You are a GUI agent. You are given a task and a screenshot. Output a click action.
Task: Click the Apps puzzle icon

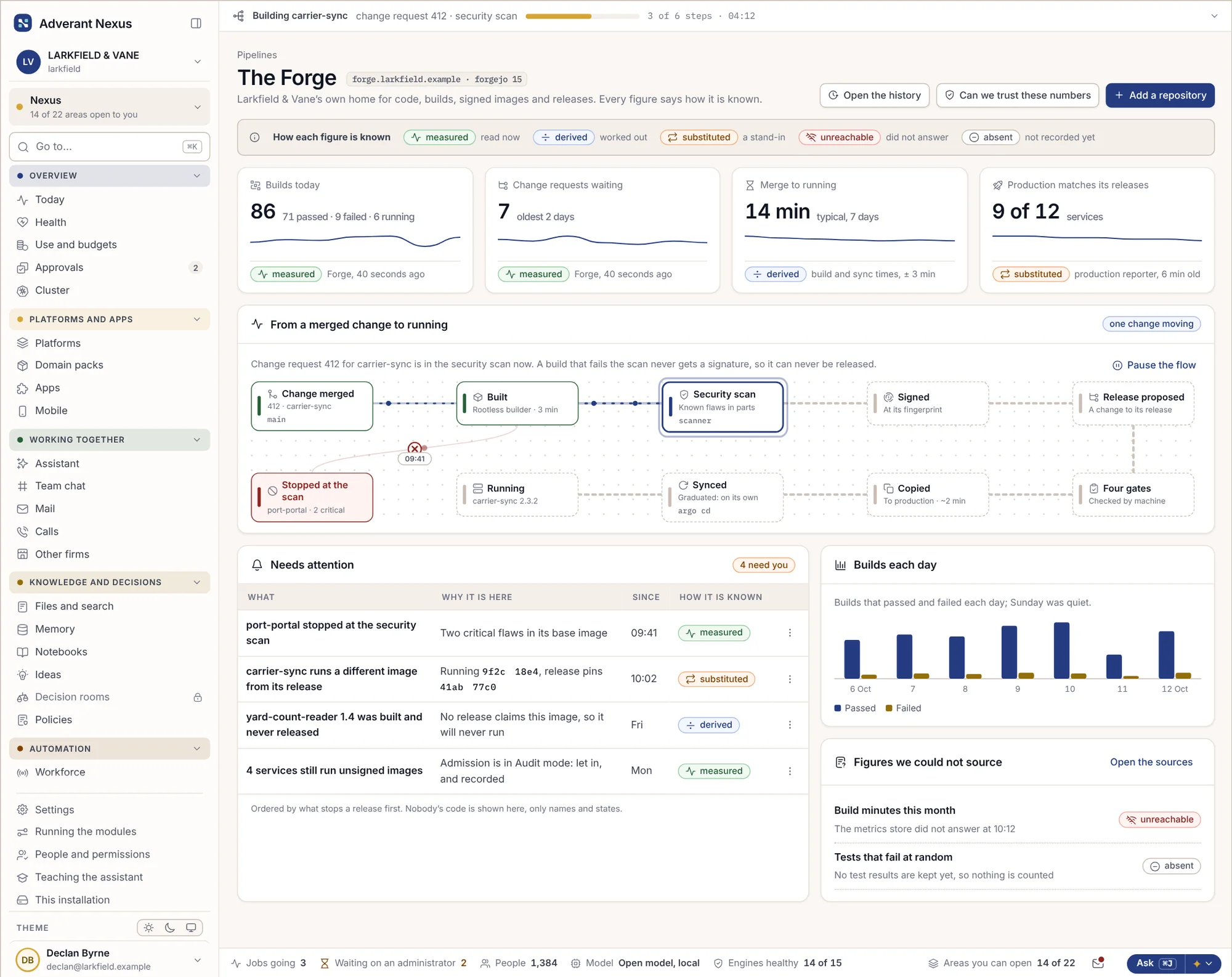(23, 388)
